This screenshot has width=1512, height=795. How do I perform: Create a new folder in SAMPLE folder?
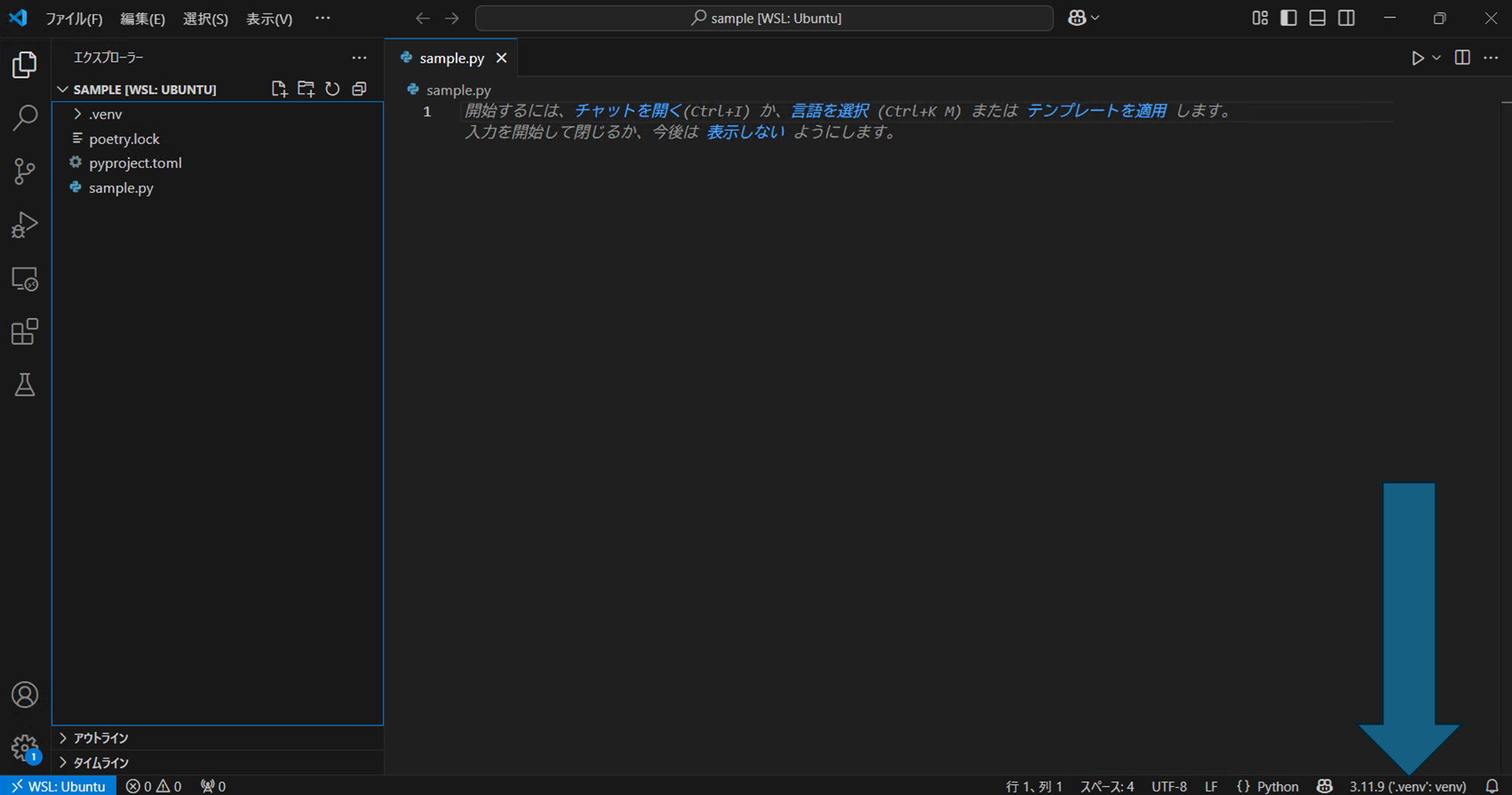click(305, 89)
